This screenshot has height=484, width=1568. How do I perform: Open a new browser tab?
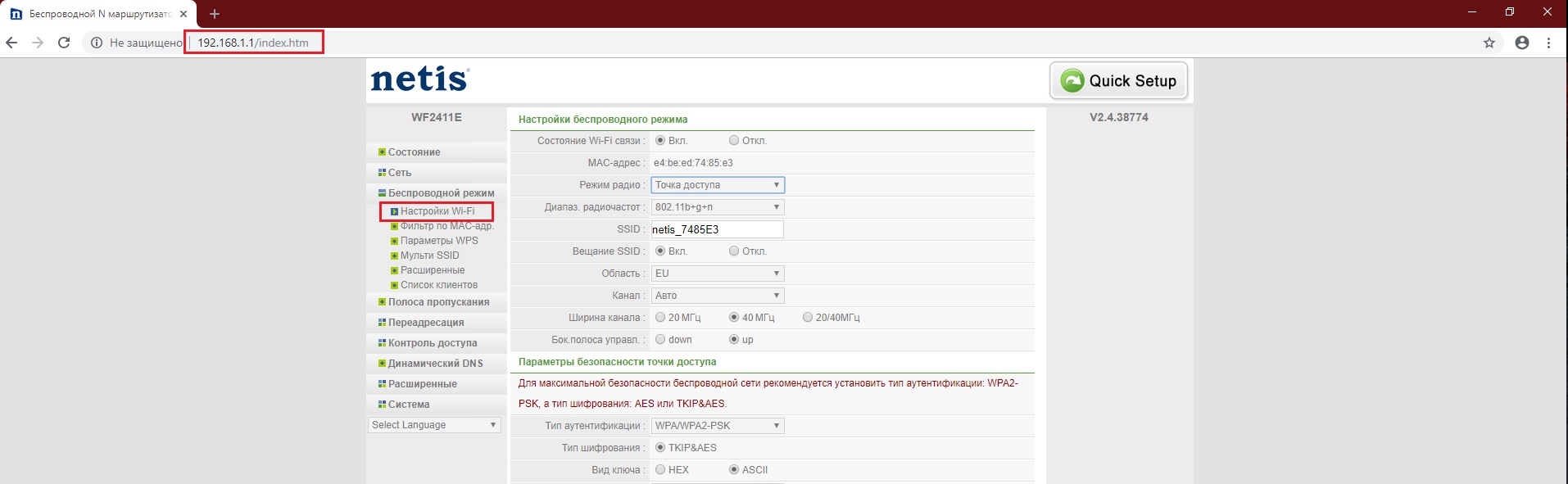click(215, 14)
